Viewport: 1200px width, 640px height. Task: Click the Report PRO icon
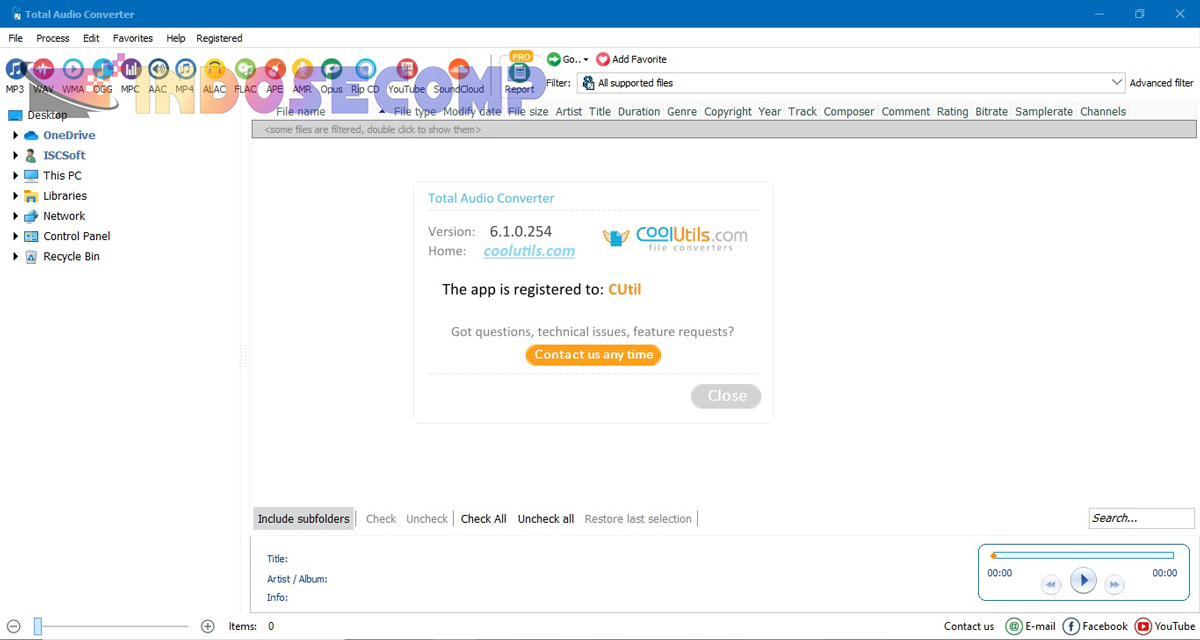tap(520, 70)
